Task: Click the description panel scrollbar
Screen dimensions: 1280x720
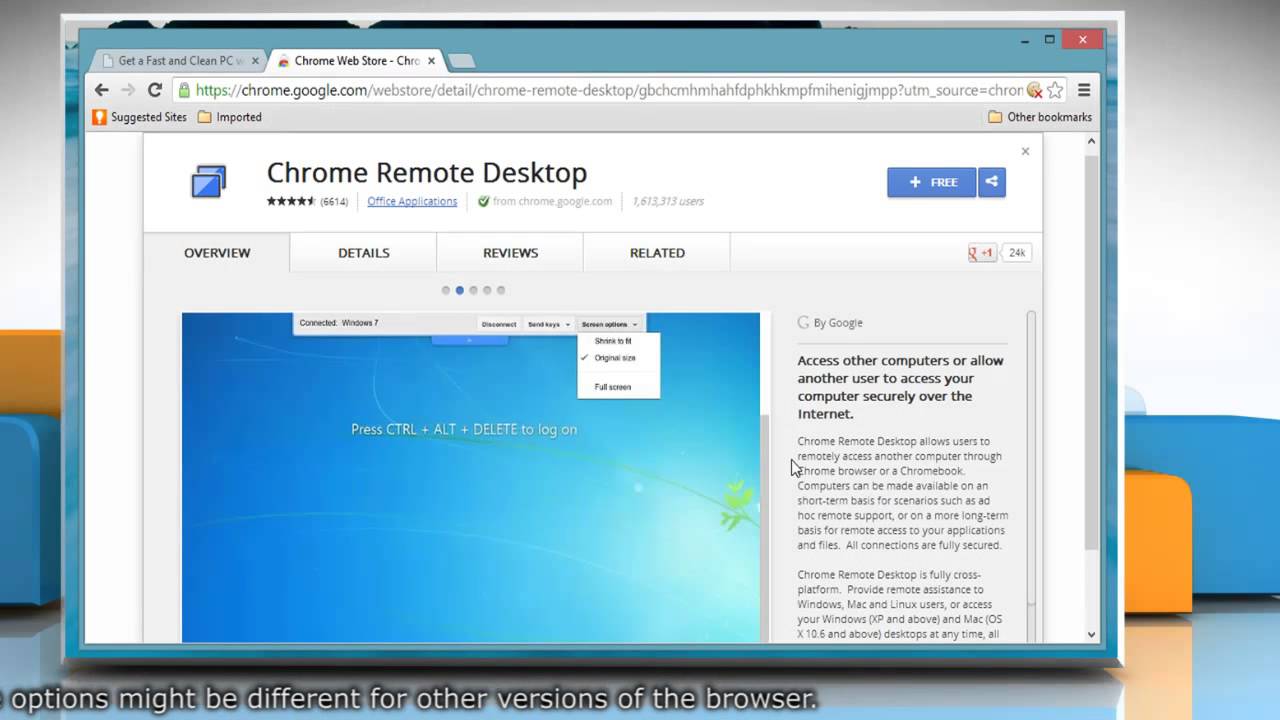Action: pyautogui.click(x=1031, y=460)
